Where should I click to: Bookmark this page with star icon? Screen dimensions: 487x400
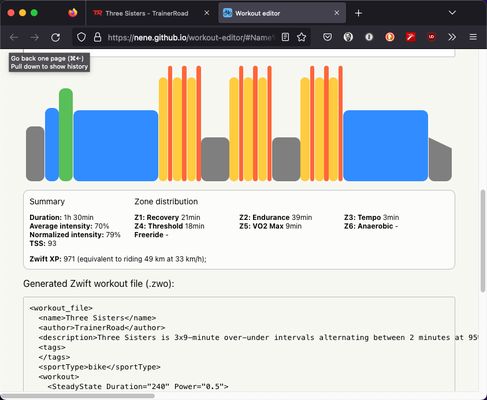[x=302, y=37]
